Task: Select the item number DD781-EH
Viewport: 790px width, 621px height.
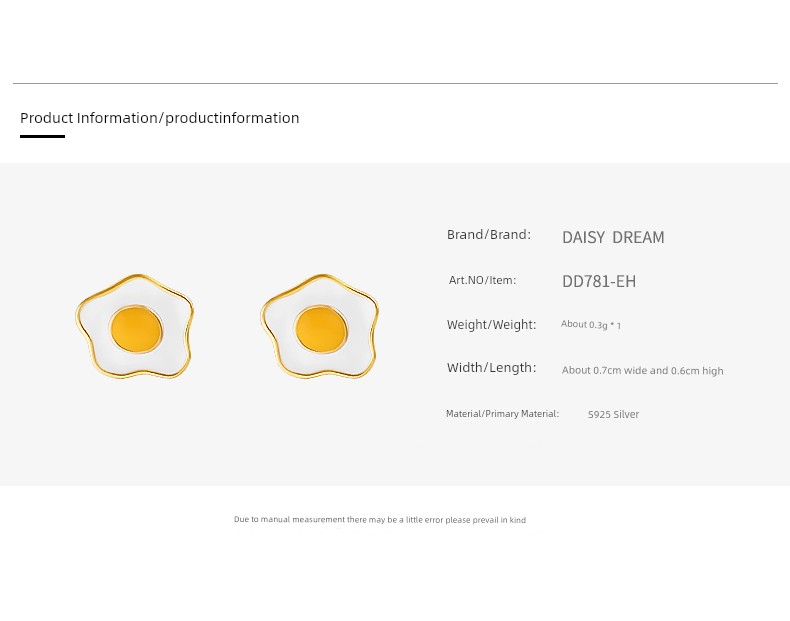Action: 598,282
